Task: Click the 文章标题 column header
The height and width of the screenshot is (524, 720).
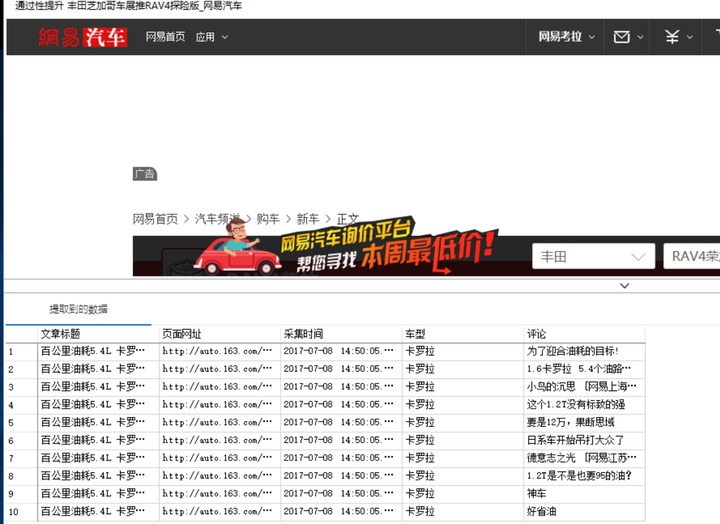Action: [98, 334]
